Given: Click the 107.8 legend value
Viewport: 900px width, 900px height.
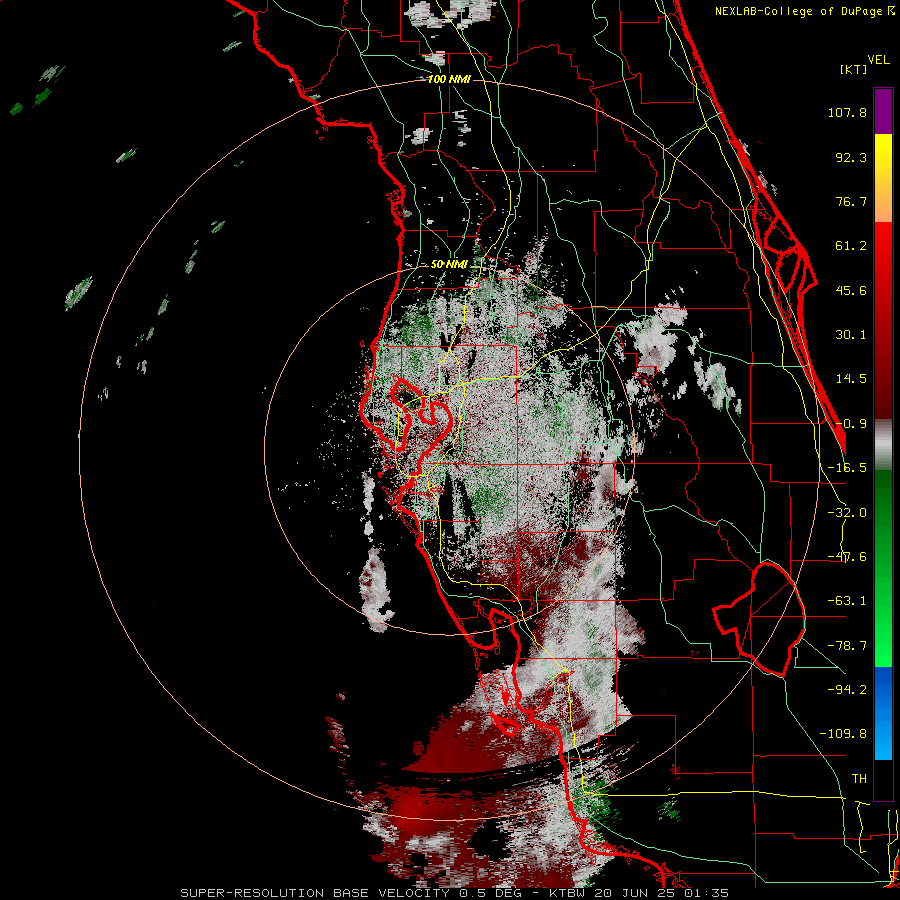Looking at the screenshot, I should click(847, 112).
